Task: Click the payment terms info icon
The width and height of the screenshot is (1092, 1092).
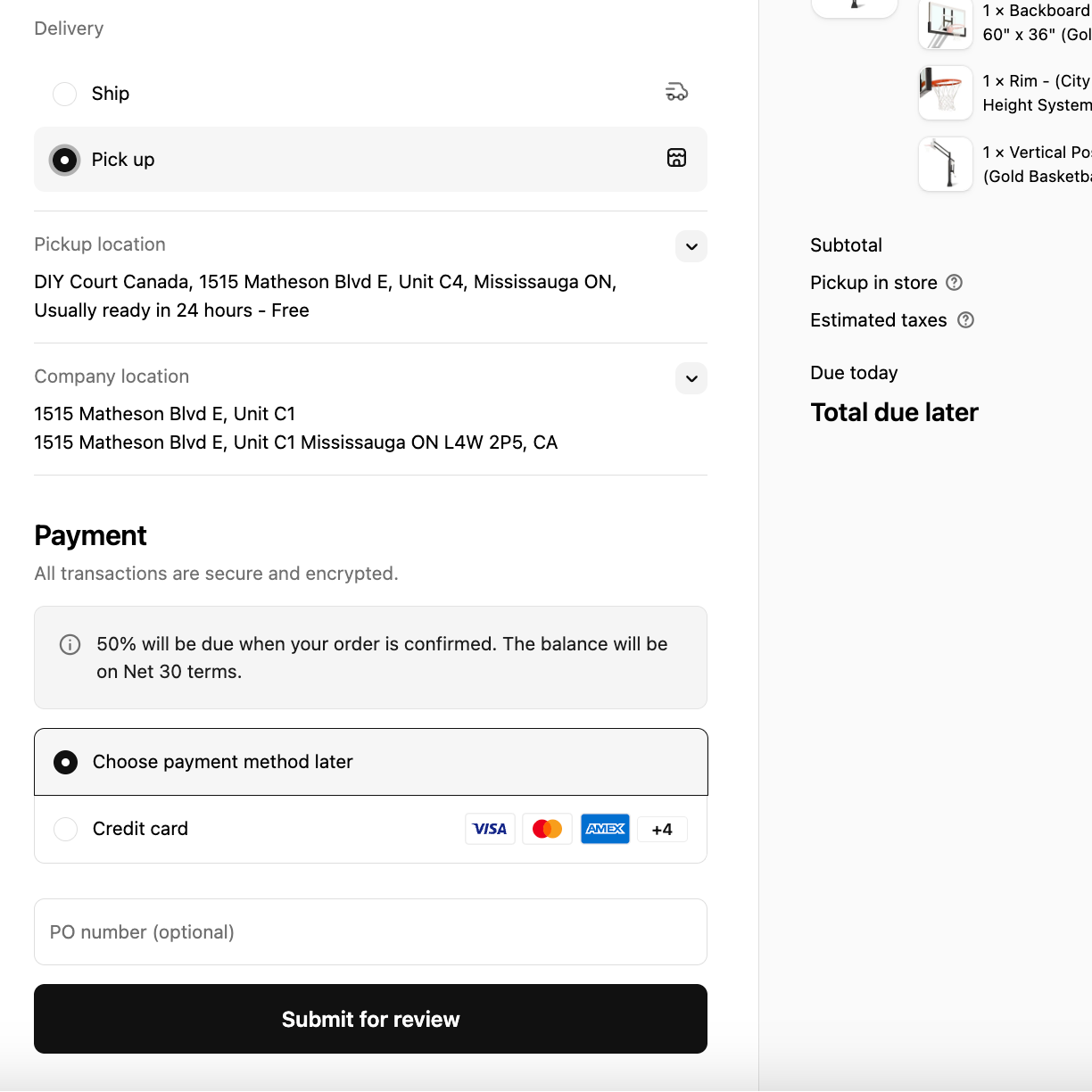Action: coord(70,644)
